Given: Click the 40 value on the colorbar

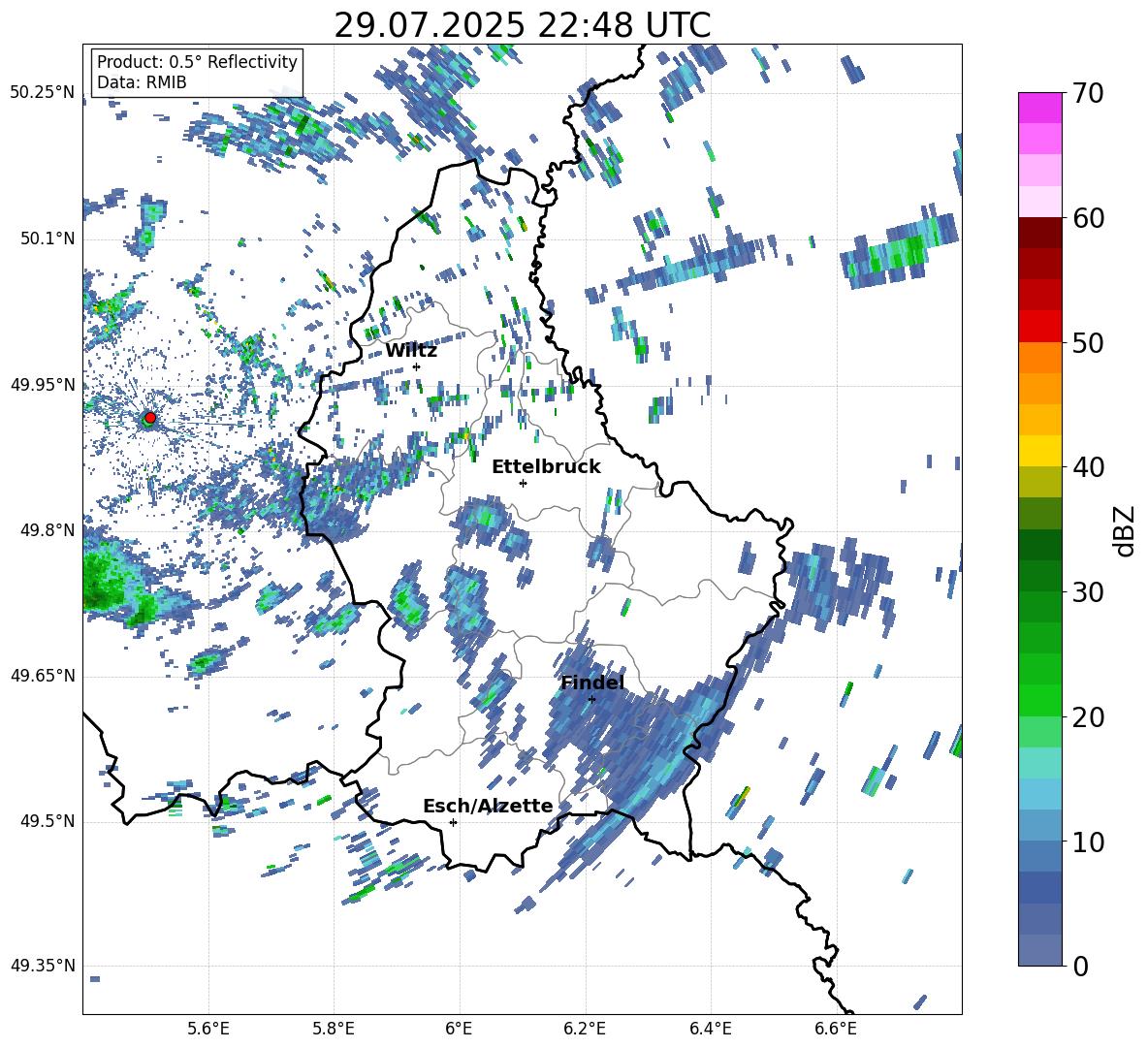Looking at the screenshot, I should point(1088,467).
